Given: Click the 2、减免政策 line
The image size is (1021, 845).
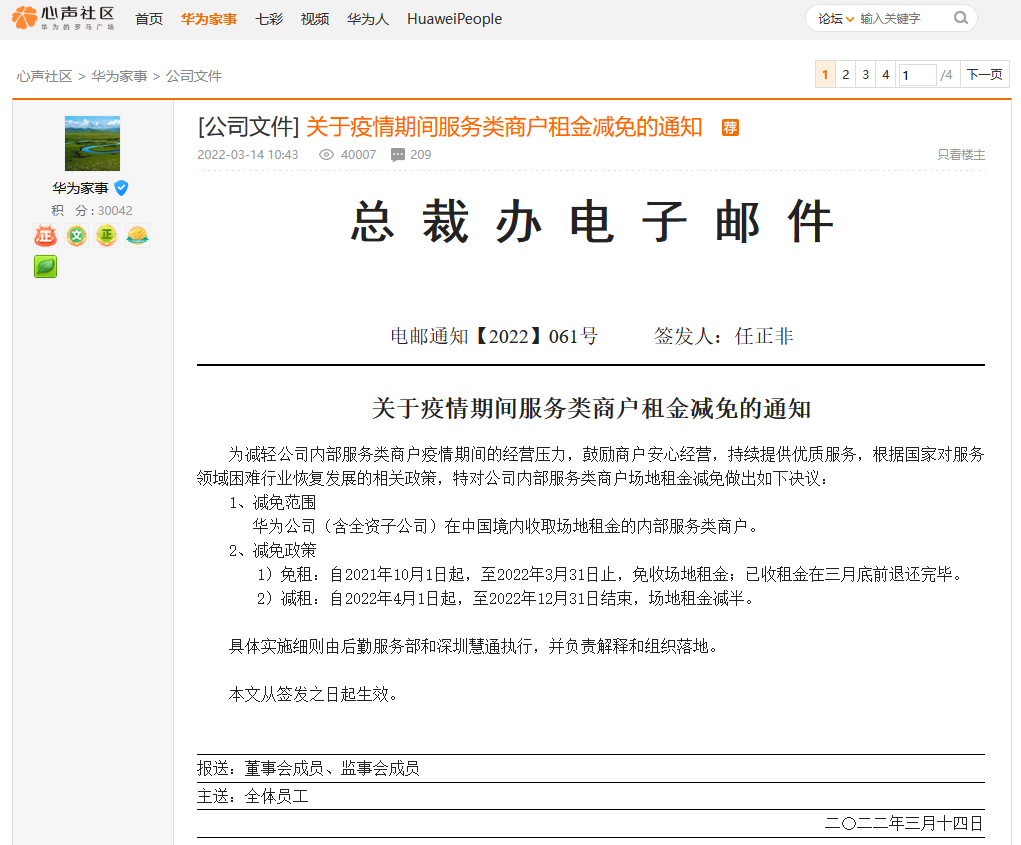Looking at the screenshot, I should point(272,551).
